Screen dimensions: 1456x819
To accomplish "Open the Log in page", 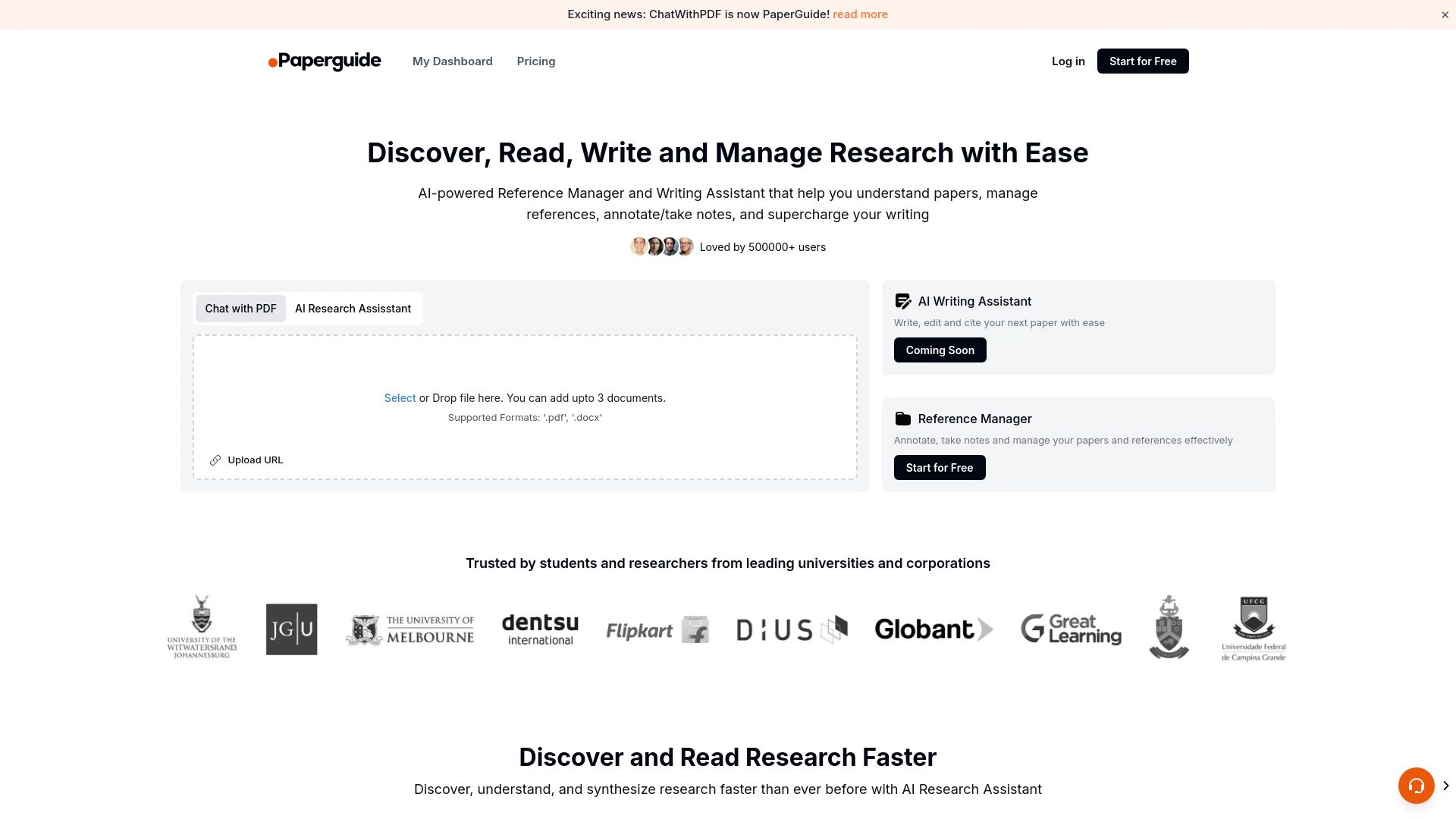I will [x=1068, y=61].
